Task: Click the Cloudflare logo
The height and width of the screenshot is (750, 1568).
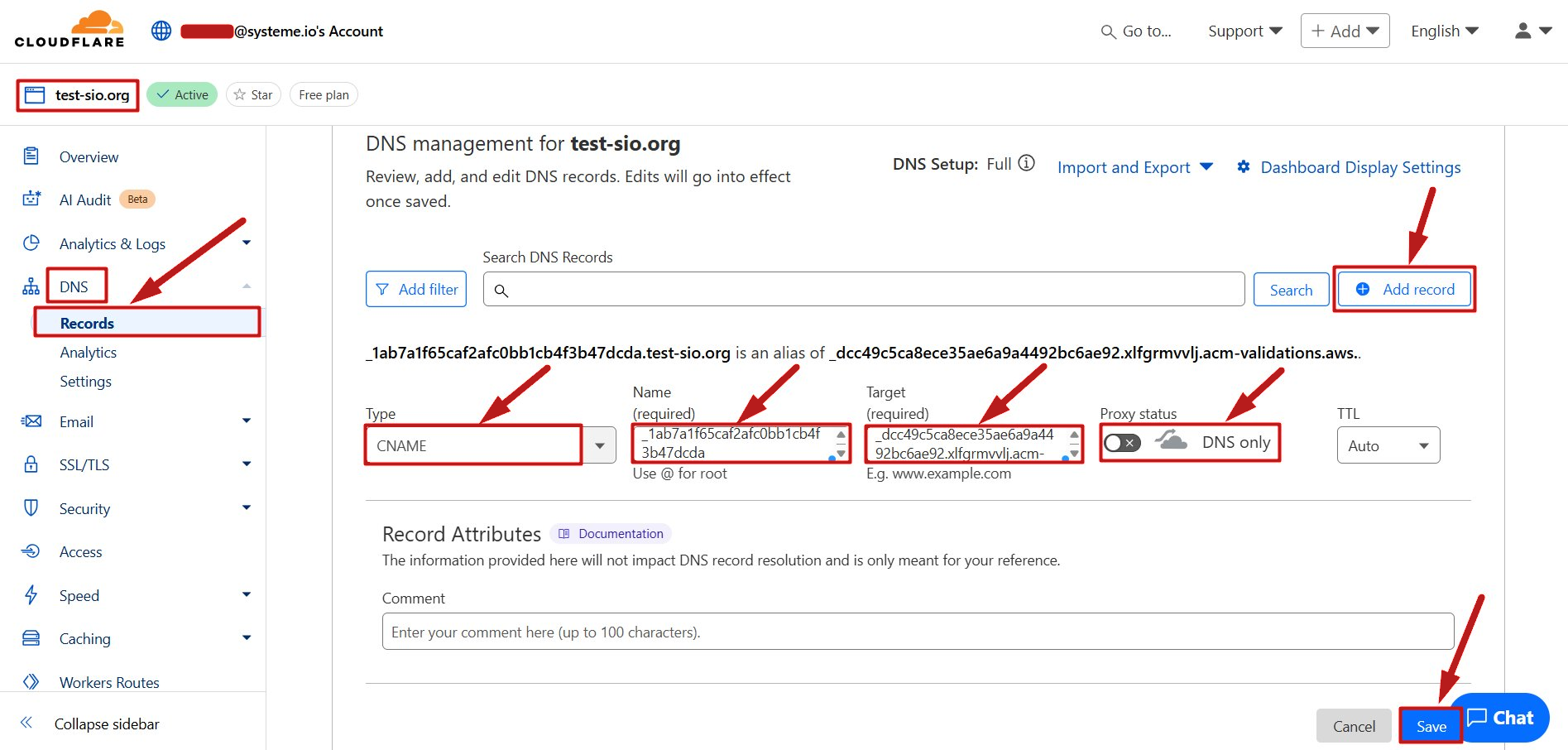Action: (70, 30)
